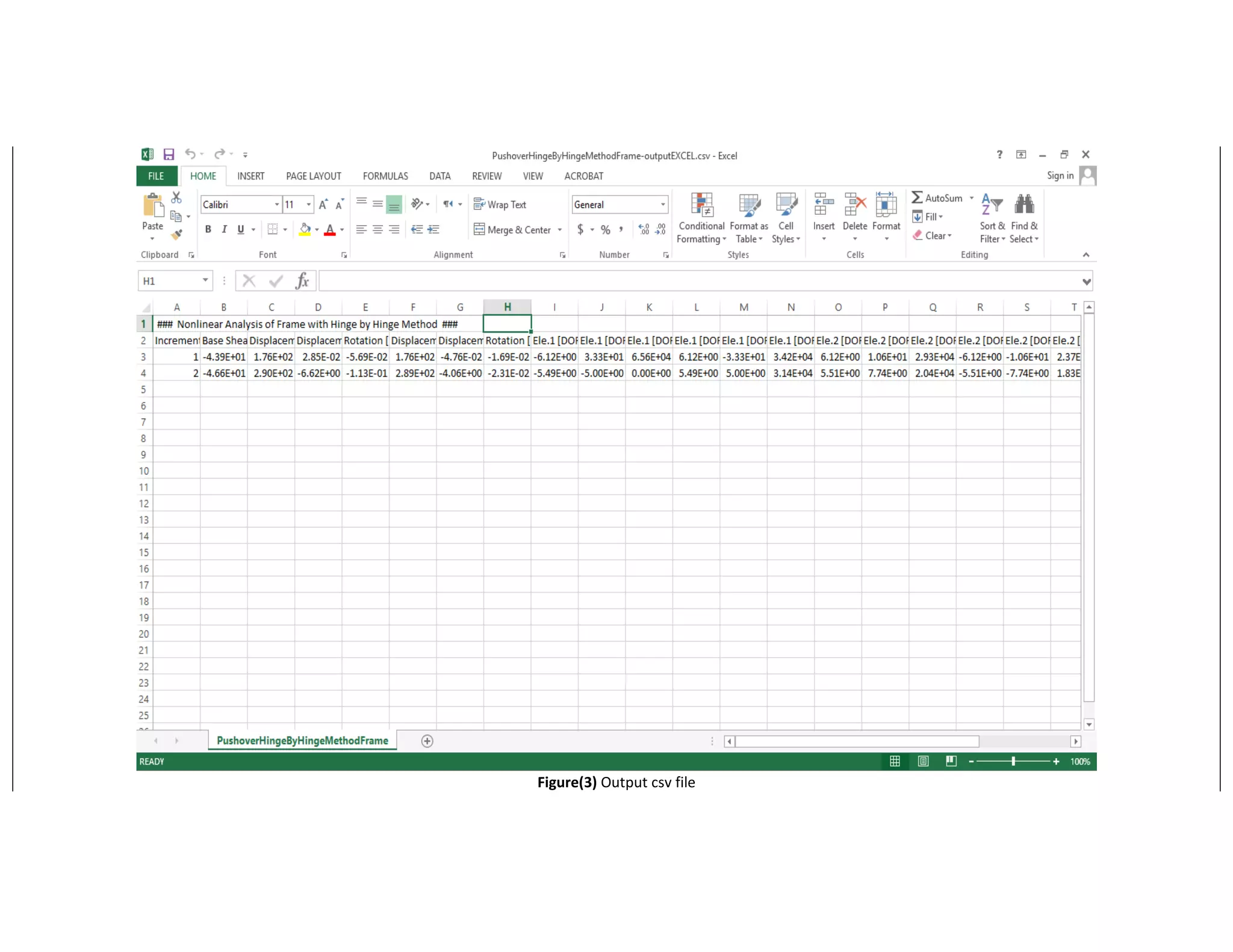Apply red font color swatch
The image size is (1233, 952).
[x=330, y=229]
